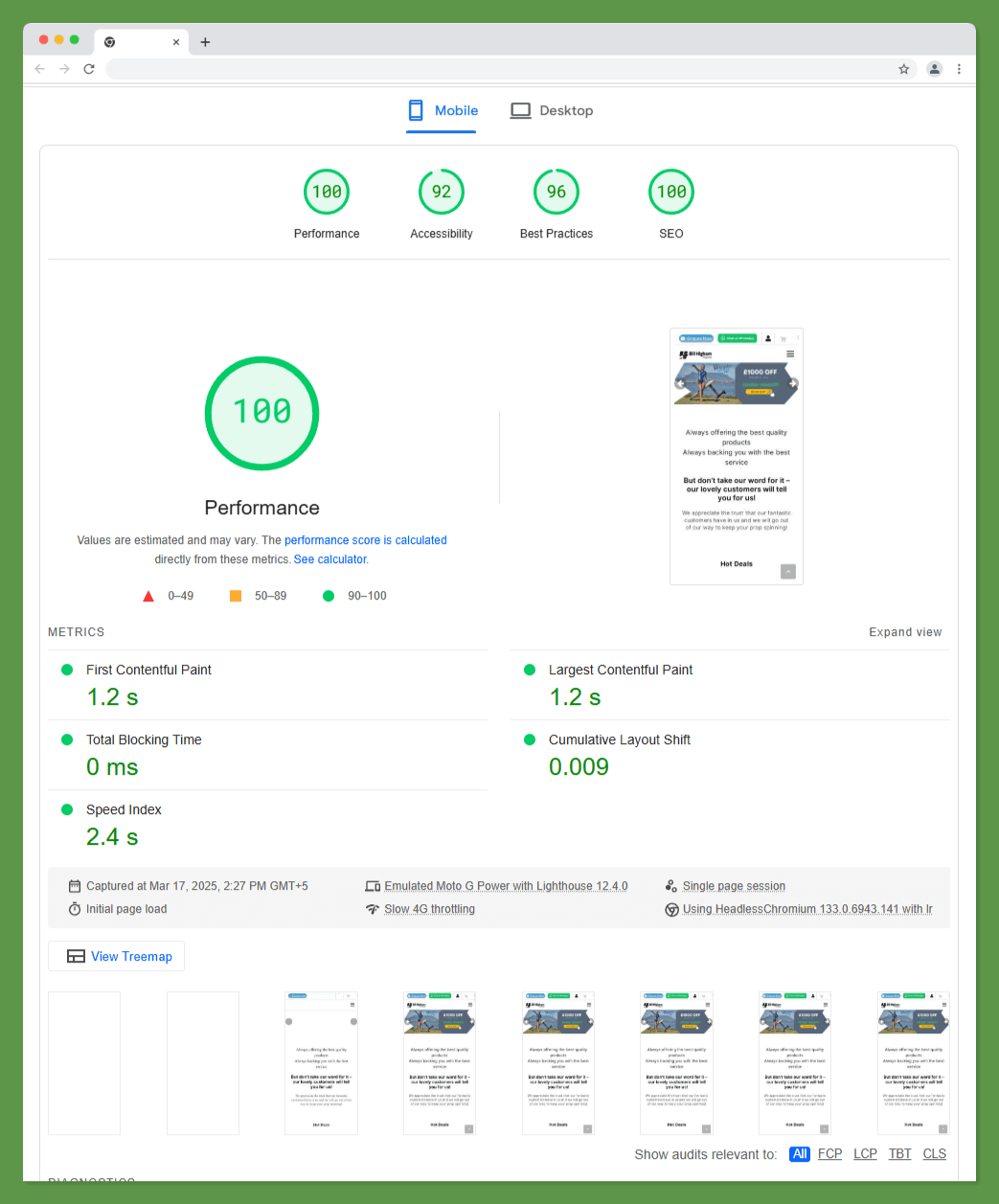
Task: Open the Chrome three-dot menu
Action: 959,69
